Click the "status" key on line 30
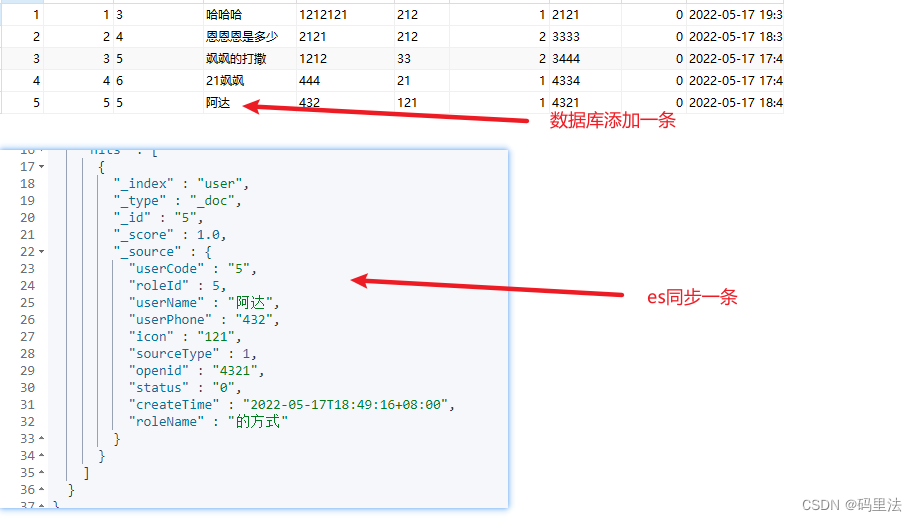This screenshot has height=521, width=917. pos(159,387)
